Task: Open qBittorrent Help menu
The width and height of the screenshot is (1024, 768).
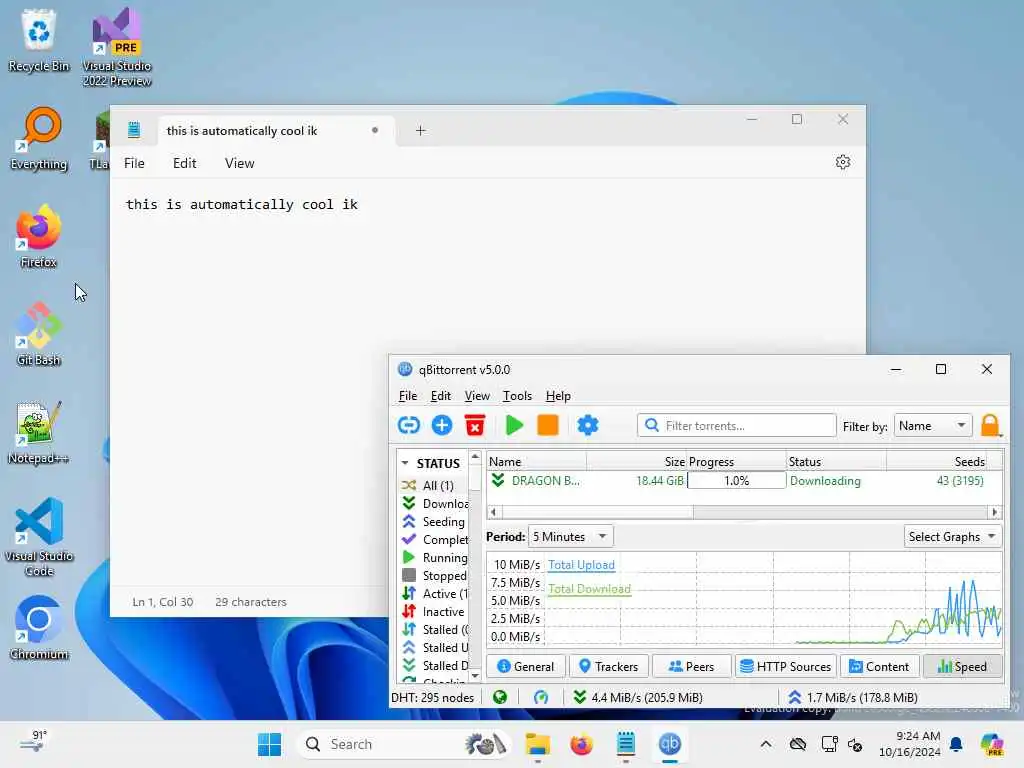Action: (558, 396)
